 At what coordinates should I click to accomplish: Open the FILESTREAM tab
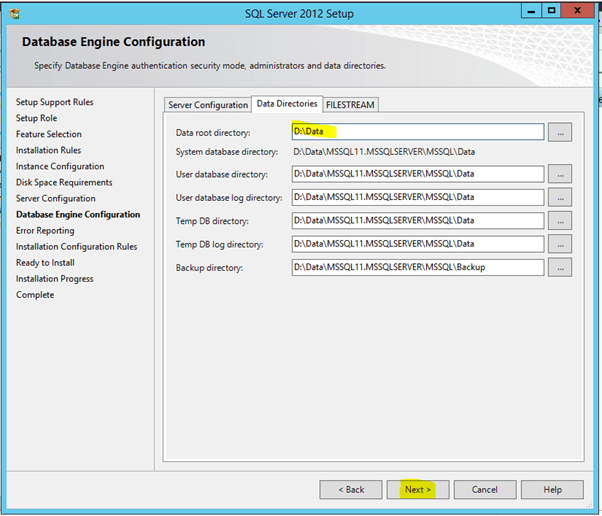pyautogui.click(x=350, y=105)
